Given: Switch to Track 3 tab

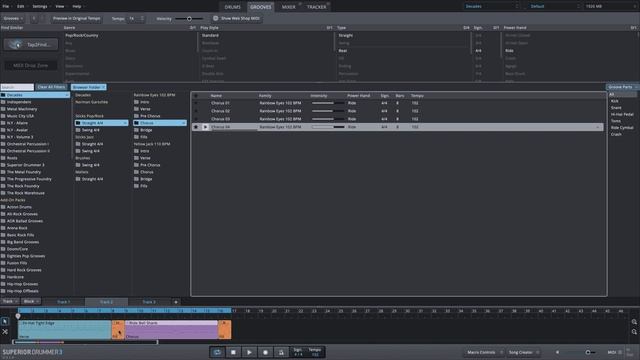Looking at the screenshot, I should 149,302.
